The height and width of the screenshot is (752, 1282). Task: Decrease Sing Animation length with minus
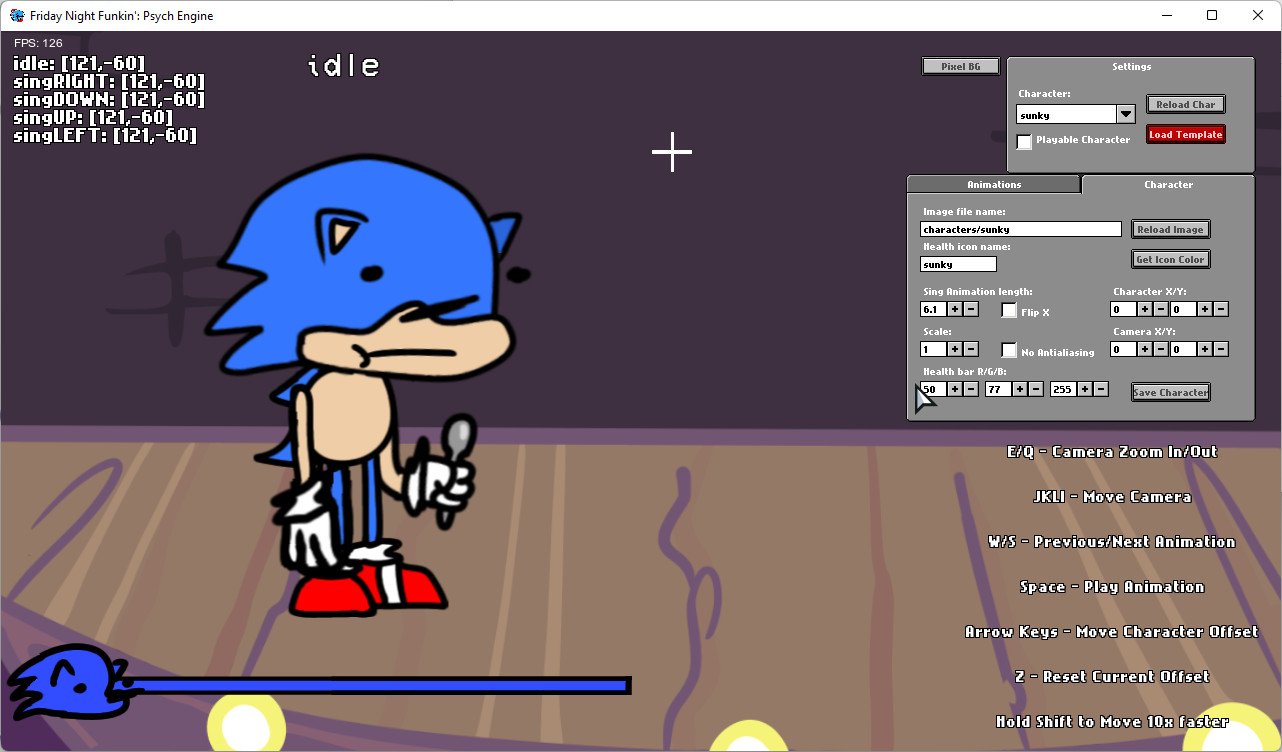click(x=971, y=309)
